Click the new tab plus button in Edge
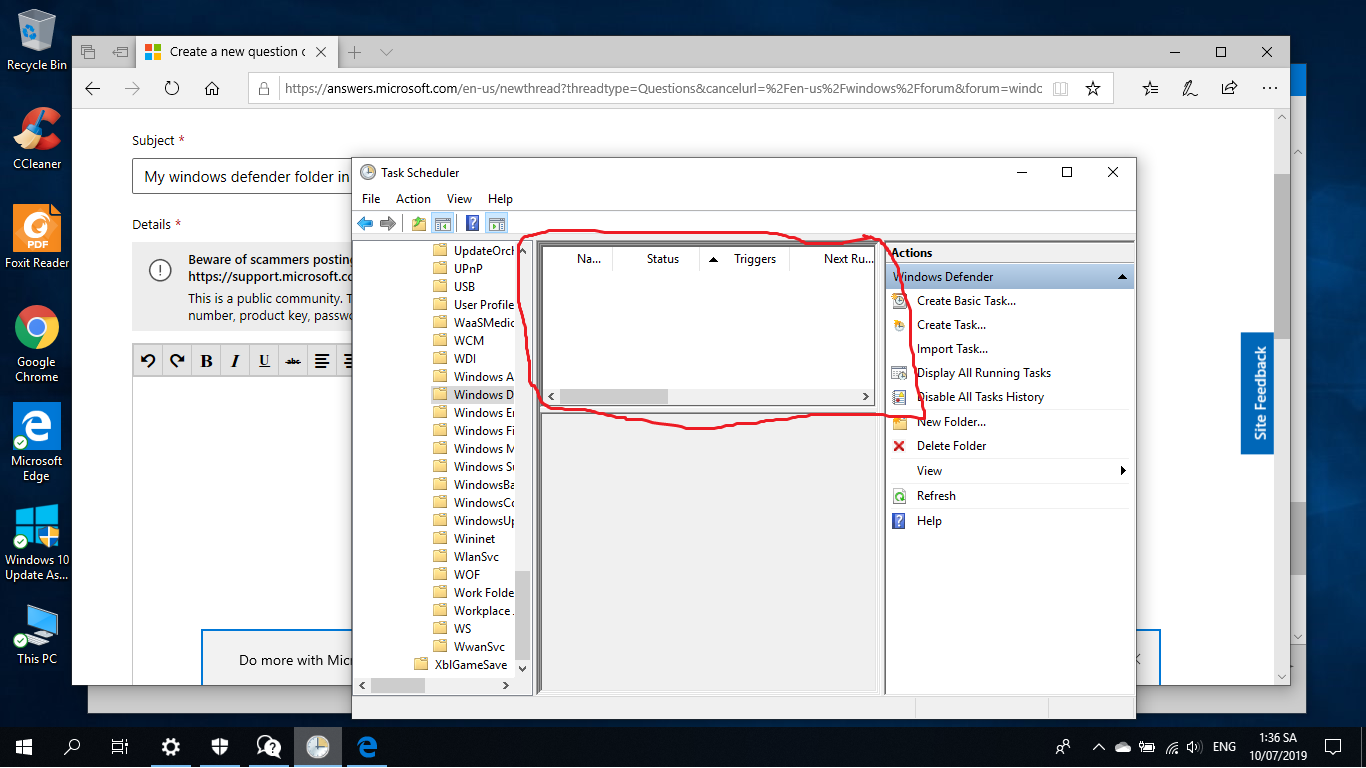This screenshot has width=1366, height=768. tap(354, 52)
